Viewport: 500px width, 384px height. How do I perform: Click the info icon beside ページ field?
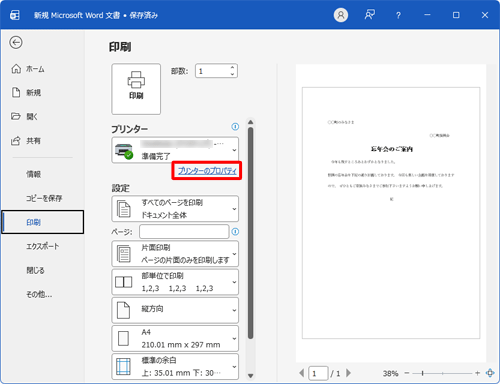[235, 232]
